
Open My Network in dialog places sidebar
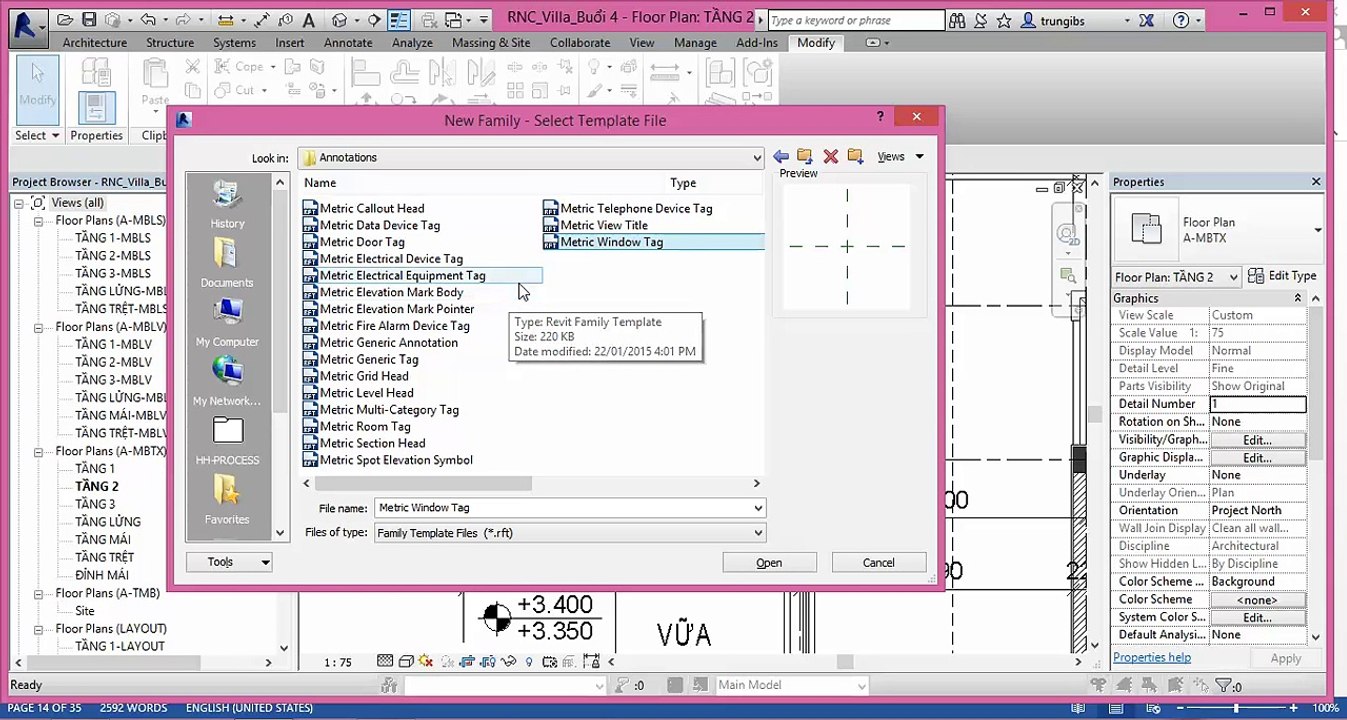227,382
